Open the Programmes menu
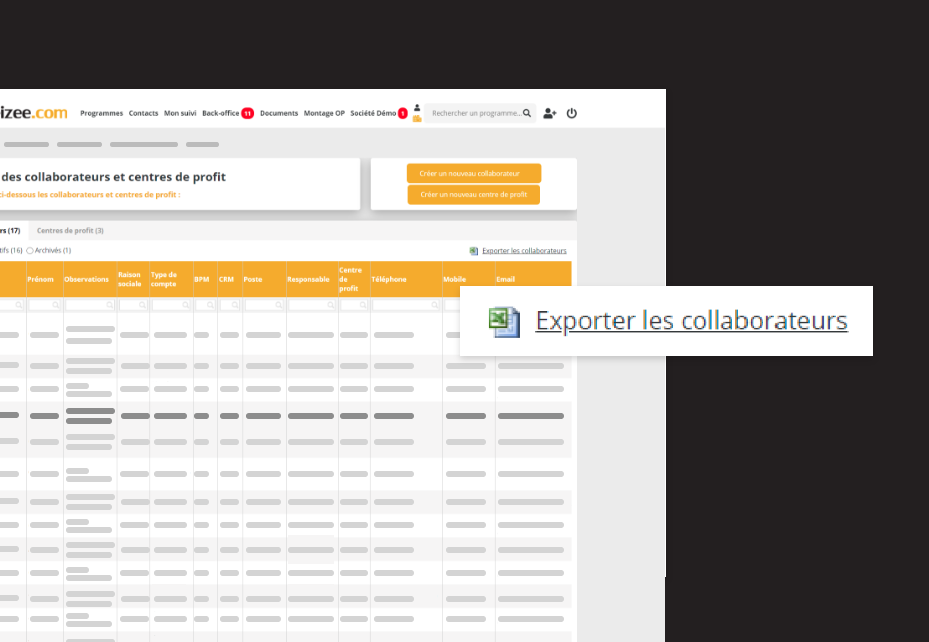Image resolution: width=929 pixels, height=642 pixels. (101, 113)
